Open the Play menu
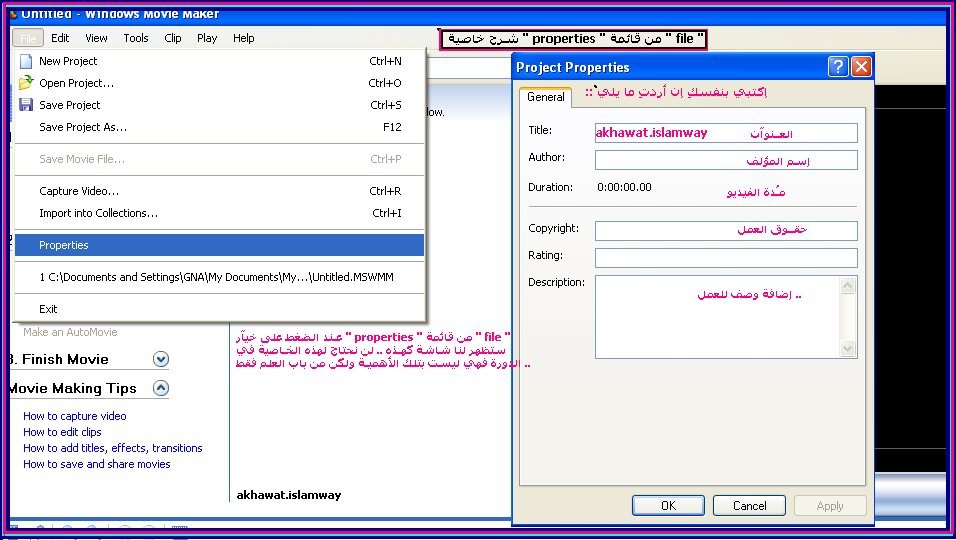Viewport: 956px width, 540px height. point(207,38)
